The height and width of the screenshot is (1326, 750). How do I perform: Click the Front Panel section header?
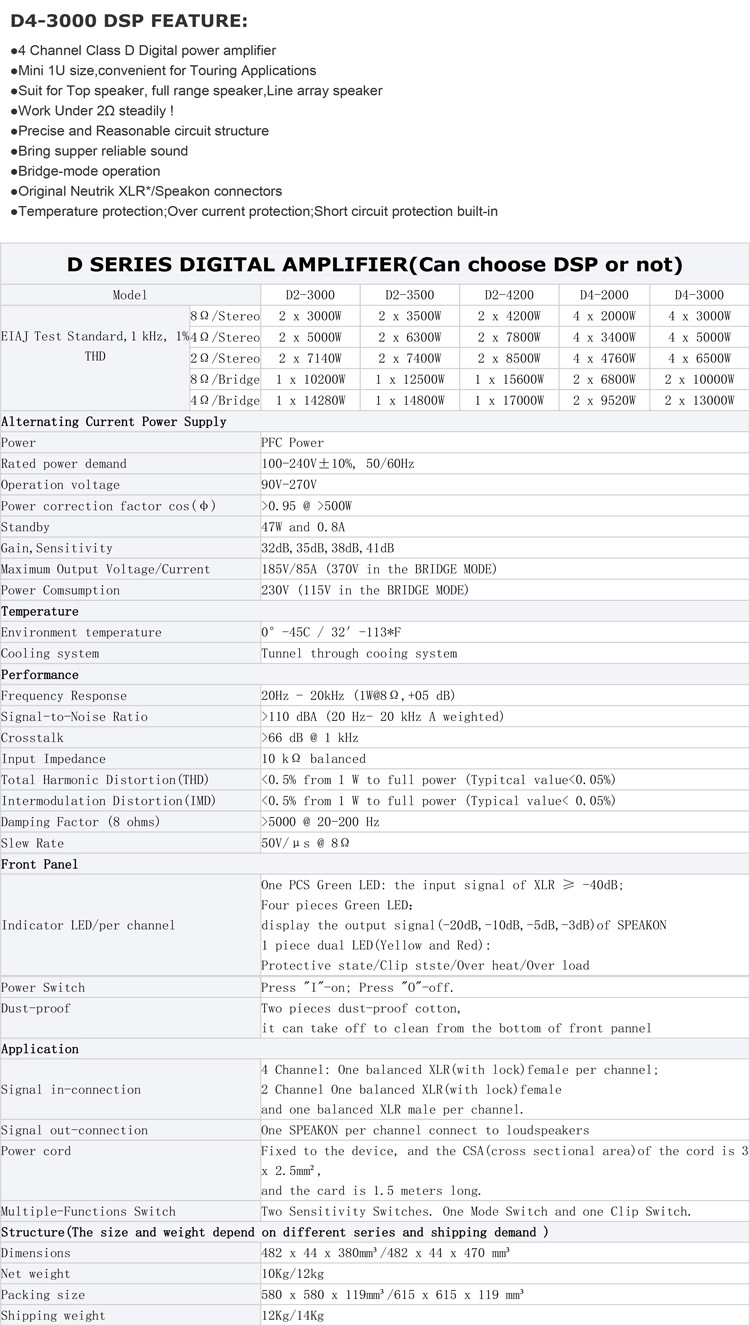tap(40, 864)
